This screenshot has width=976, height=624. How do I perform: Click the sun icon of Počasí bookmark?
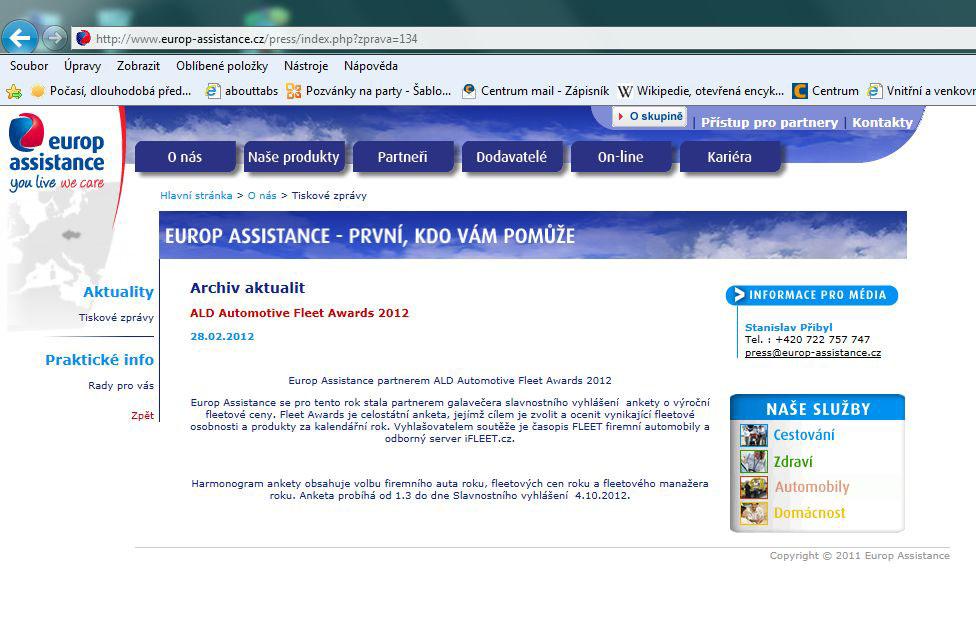(x=38, y=91)
